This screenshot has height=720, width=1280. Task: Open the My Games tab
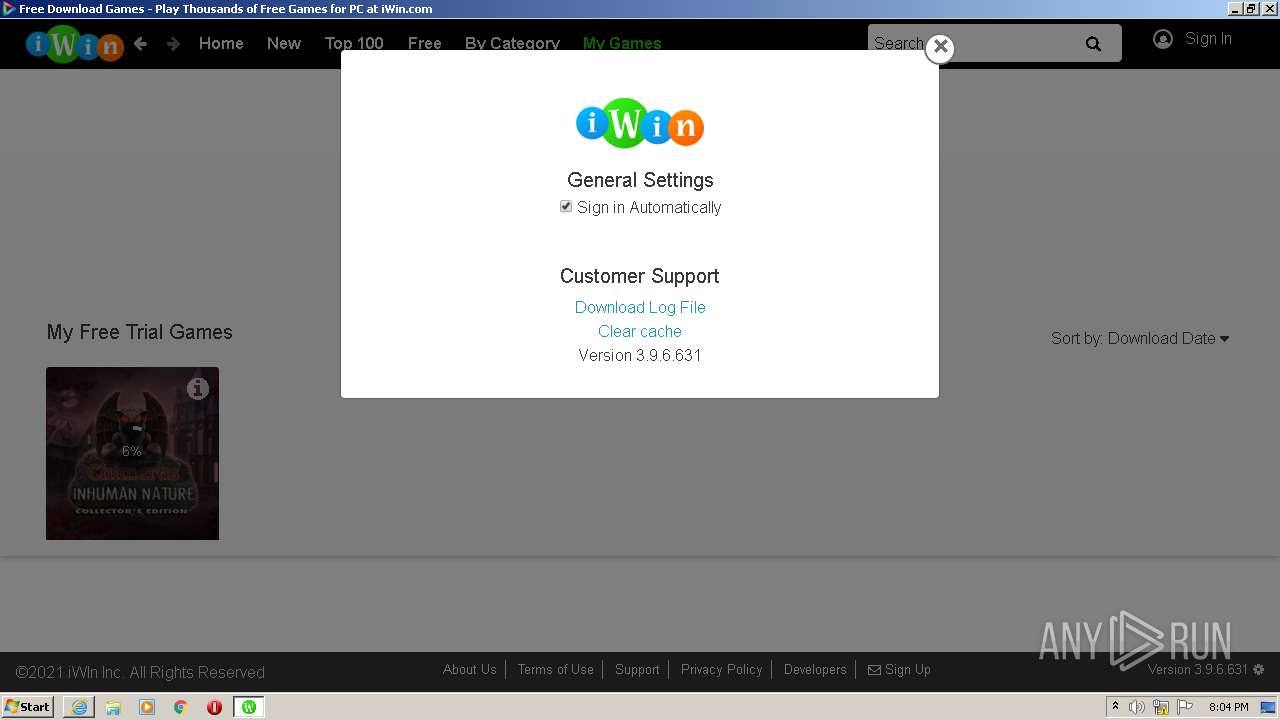[x=622, y=43]
